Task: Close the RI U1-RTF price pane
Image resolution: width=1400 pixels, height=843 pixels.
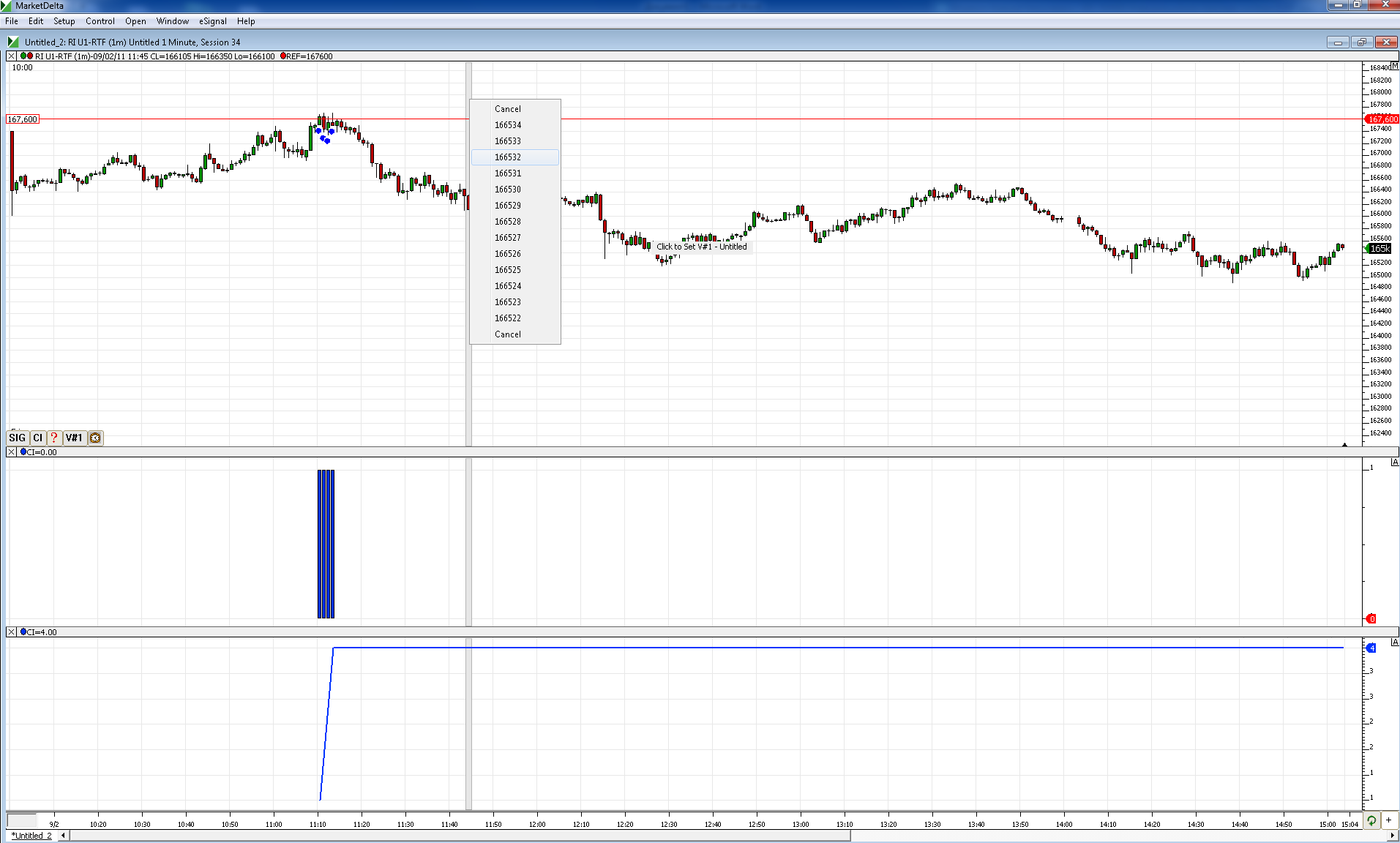Action: coord(12,56)
